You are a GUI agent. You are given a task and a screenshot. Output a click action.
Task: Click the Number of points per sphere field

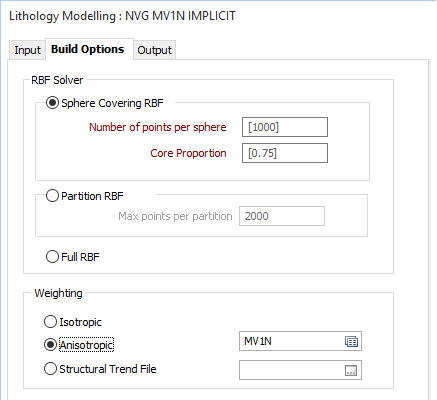click(x=285, y=127)
